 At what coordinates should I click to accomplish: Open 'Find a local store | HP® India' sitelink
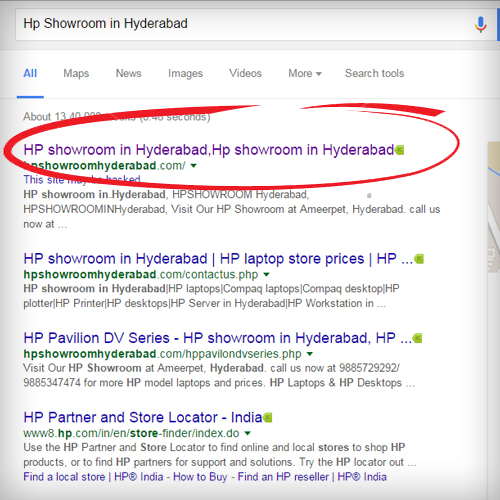93,477
